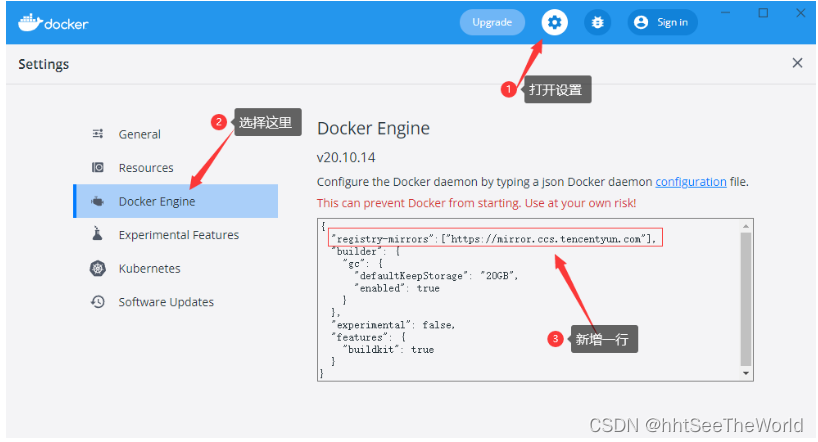Click the General sliders icon

pyautogui.click(x=98, y=134)
